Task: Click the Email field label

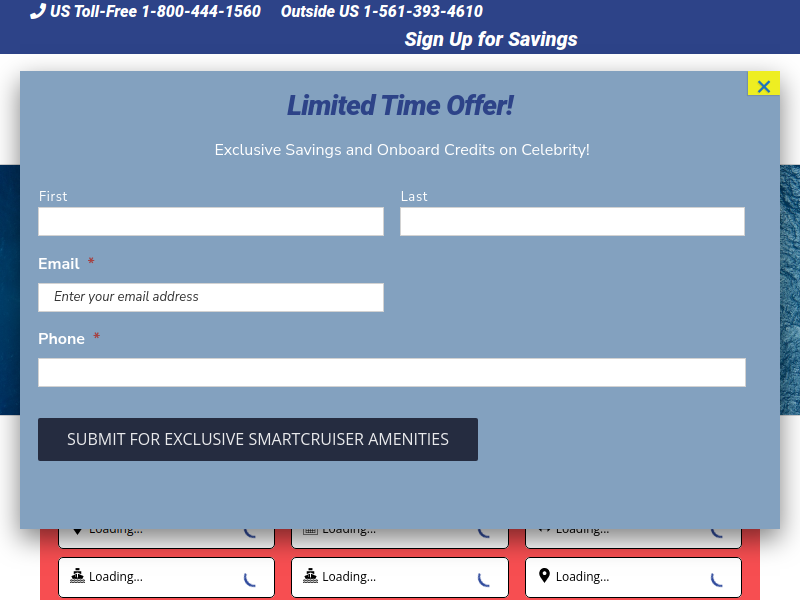Action: (59, 264)
